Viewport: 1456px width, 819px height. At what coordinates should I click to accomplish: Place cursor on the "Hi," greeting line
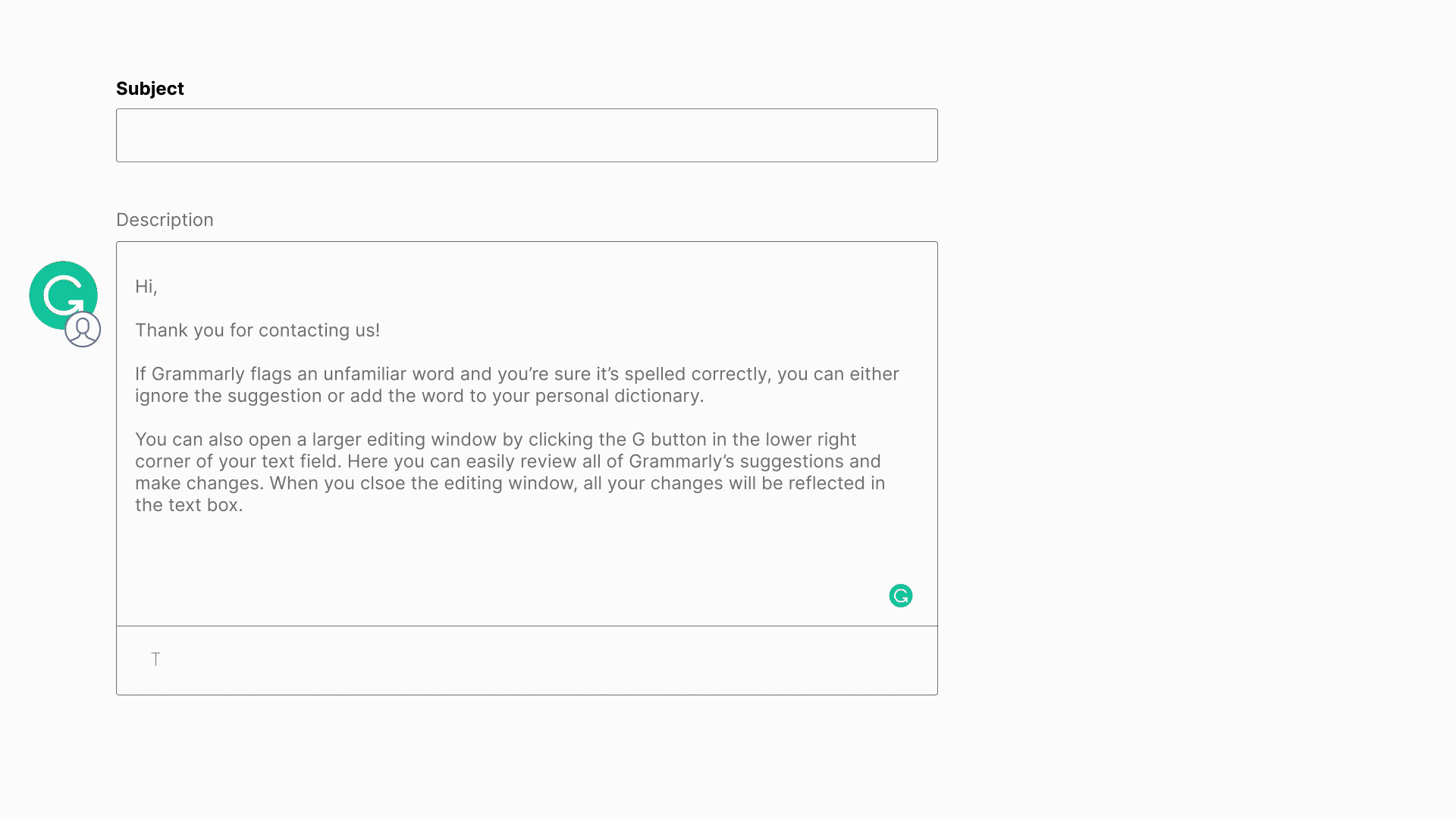pyautogui.click(x=146, y=287)
